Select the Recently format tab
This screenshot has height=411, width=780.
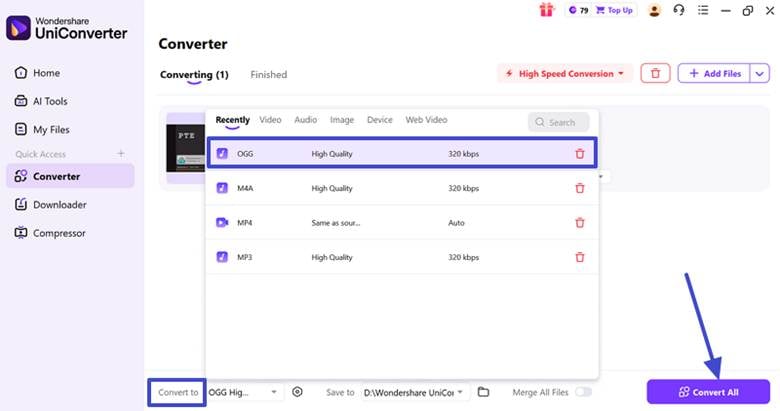(x=232, y=120)
